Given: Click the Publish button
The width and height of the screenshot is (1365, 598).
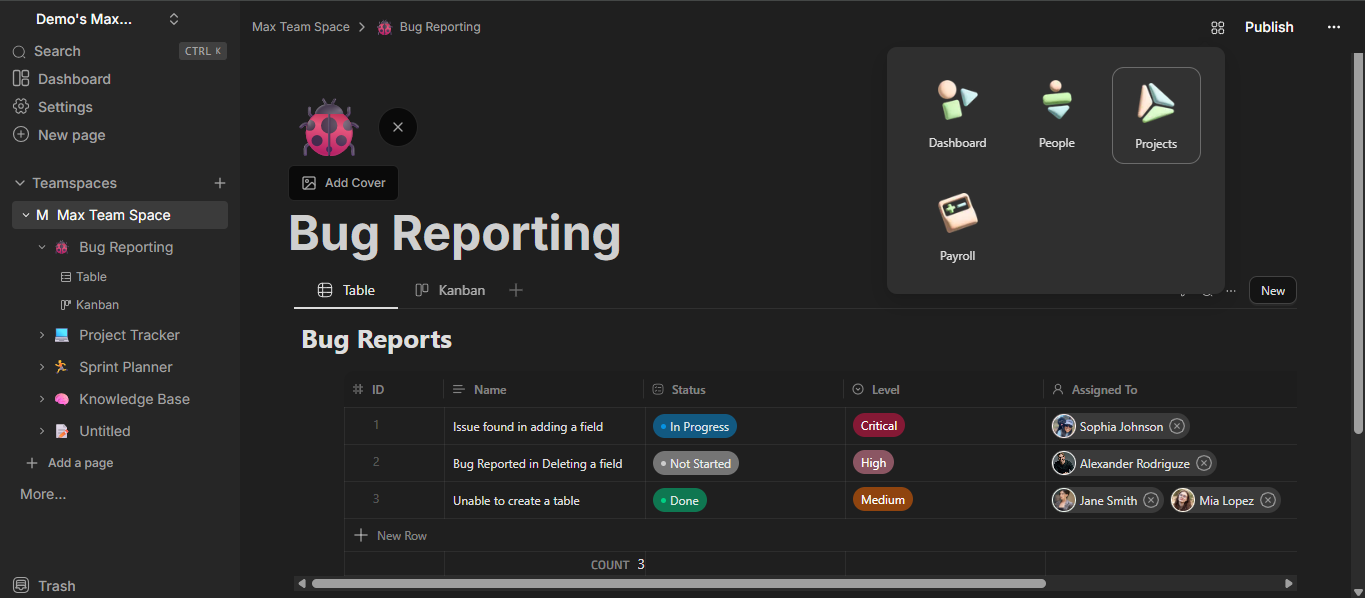Looking at the screenshot, I should (x=1269, y=28).
